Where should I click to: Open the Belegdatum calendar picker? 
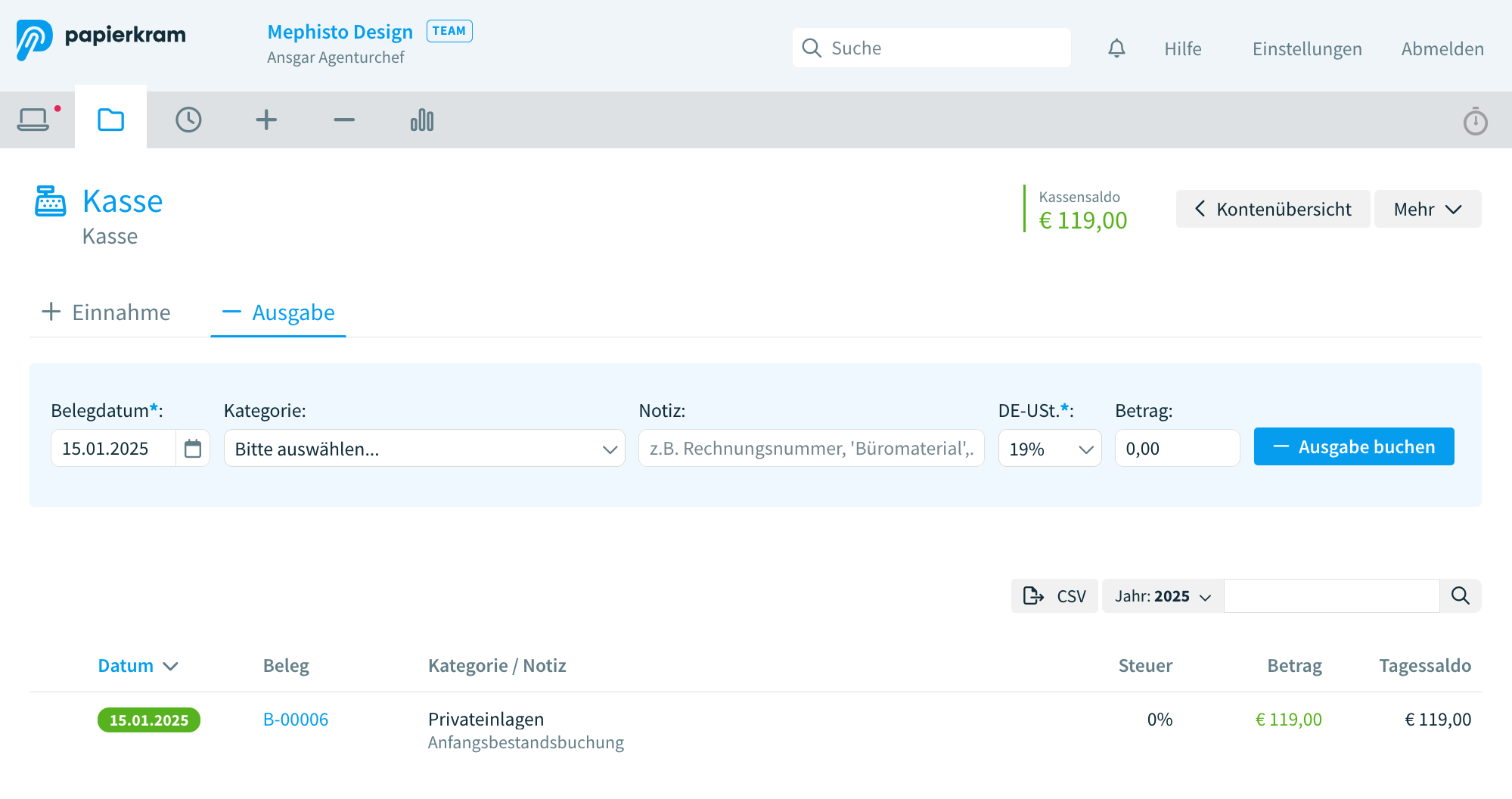pyautogui.click(x=193, y=448)
